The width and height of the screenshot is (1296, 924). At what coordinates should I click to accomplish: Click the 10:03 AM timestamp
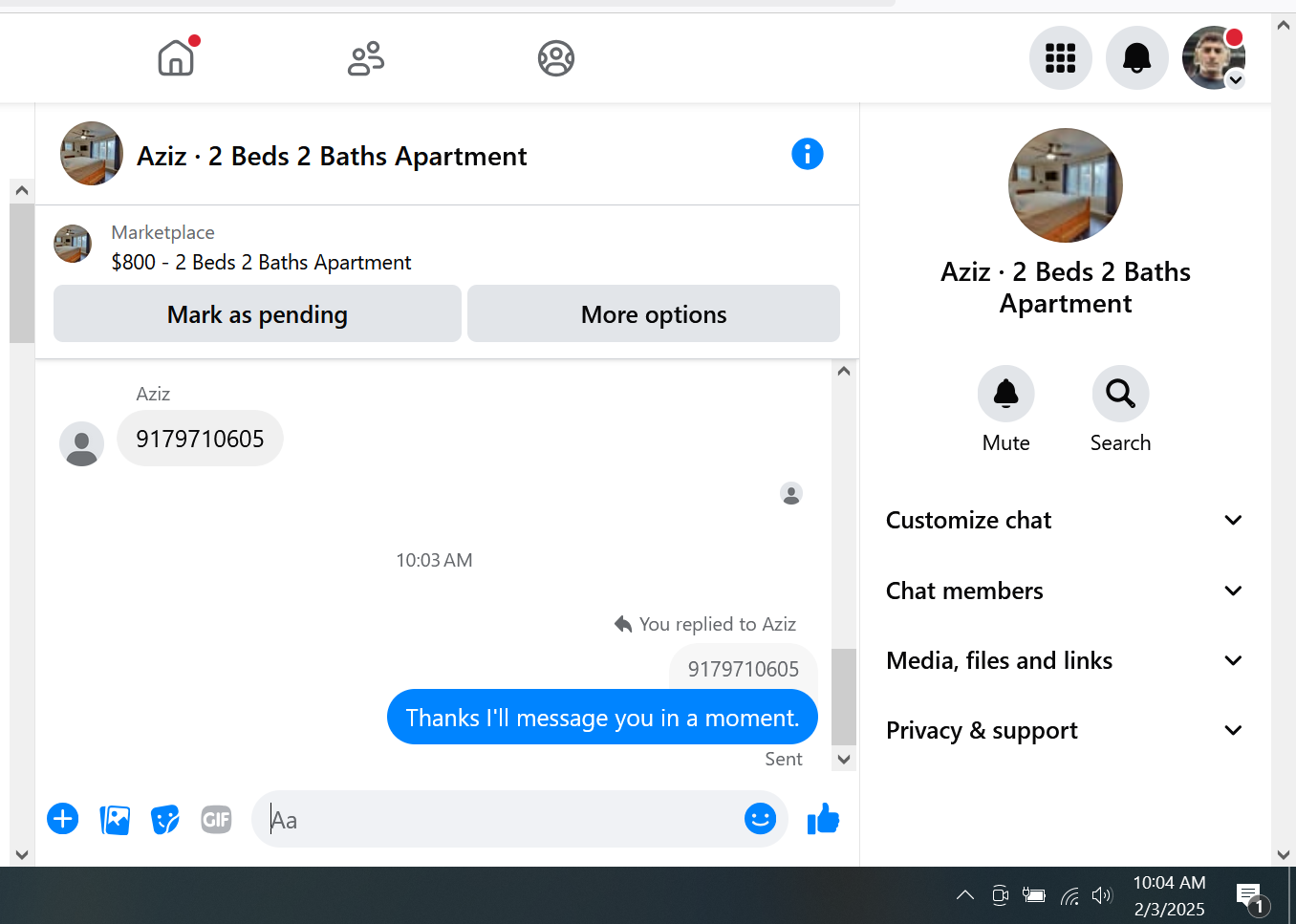(434, 560)
